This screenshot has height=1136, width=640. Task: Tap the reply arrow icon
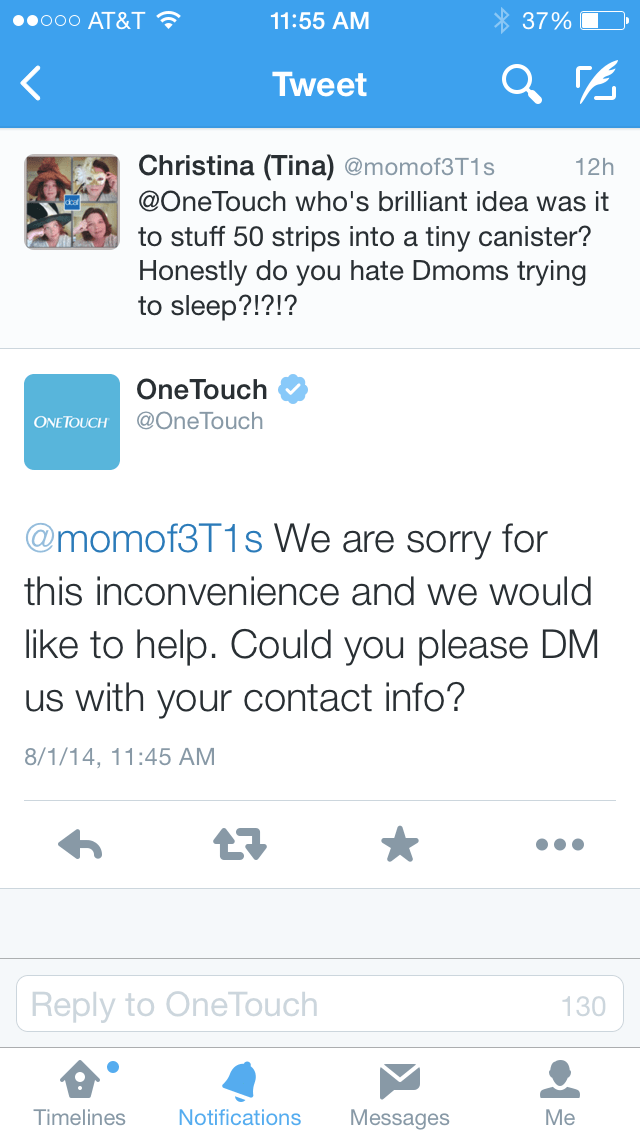click(81, 845)
